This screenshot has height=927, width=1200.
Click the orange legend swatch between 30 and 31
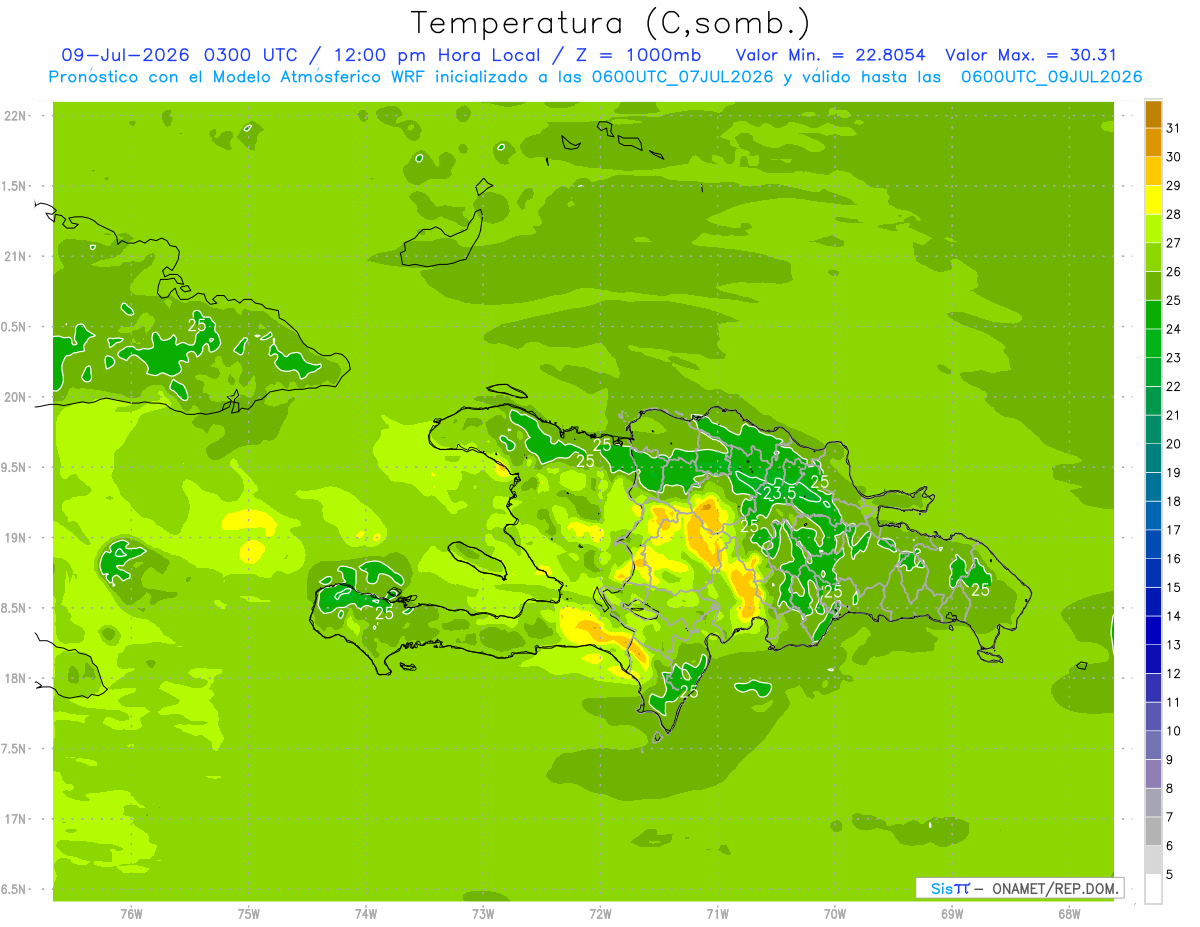click(1153, 143)
